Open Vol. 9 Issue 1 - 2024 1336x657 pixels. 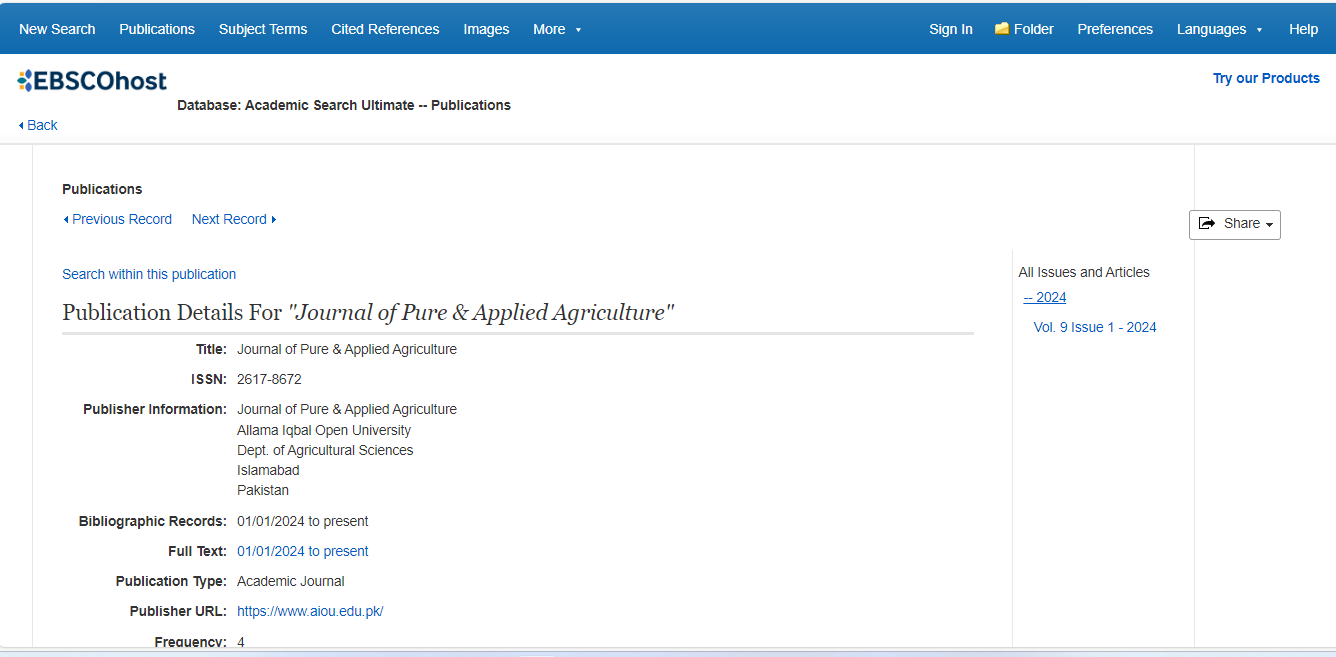pyautogui.click(x=1095, y=327)
